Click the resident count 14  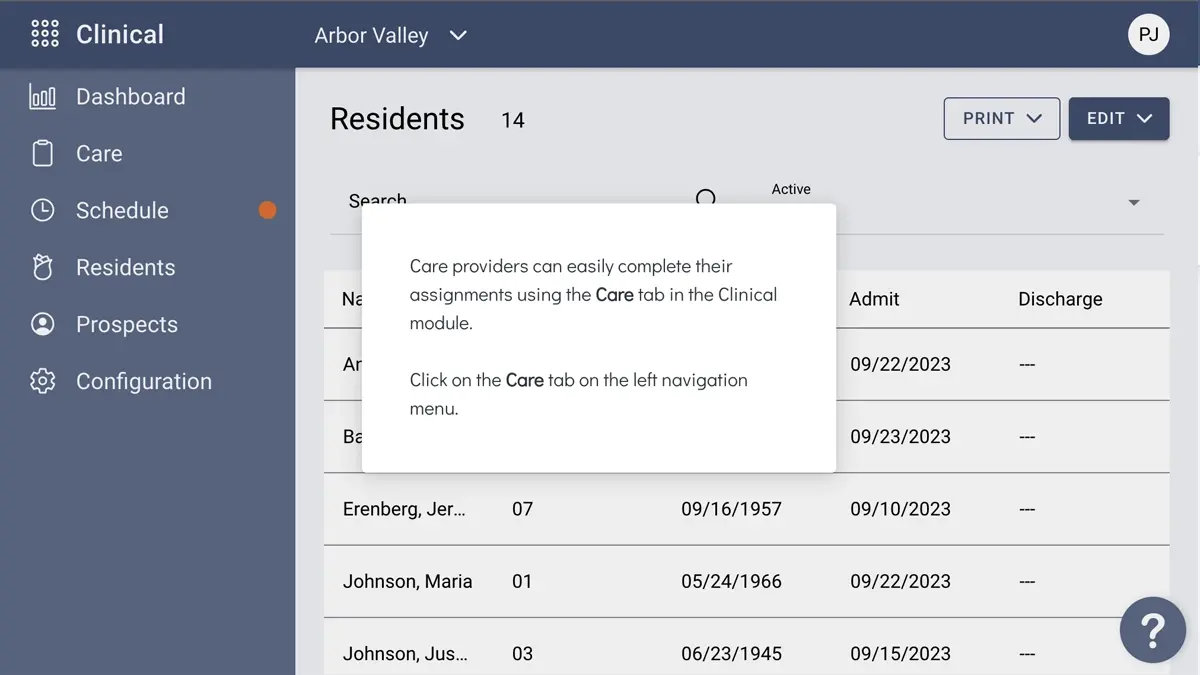[513, 120]
